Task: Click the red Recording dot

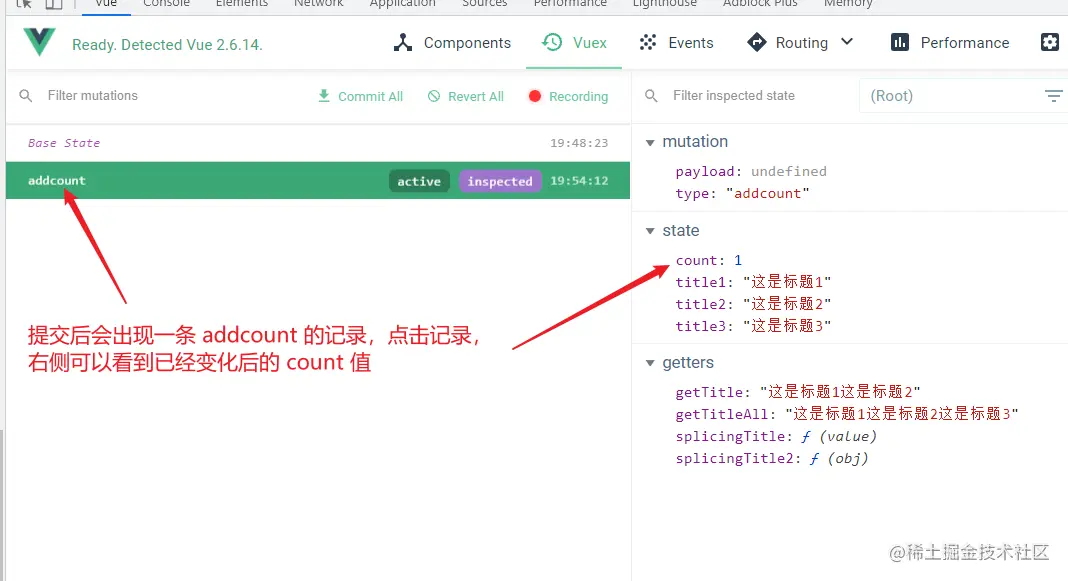Action: click(535, 96)
